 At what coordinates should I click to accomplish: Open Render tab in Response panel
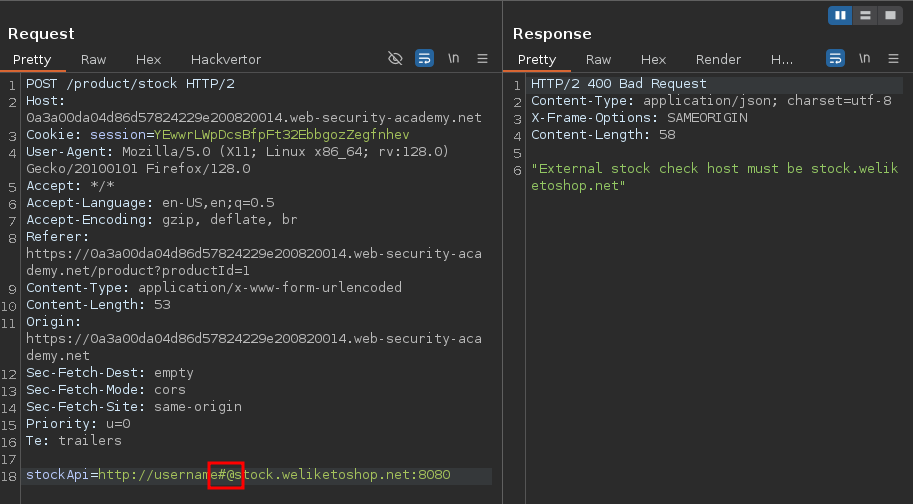point(718,59)
